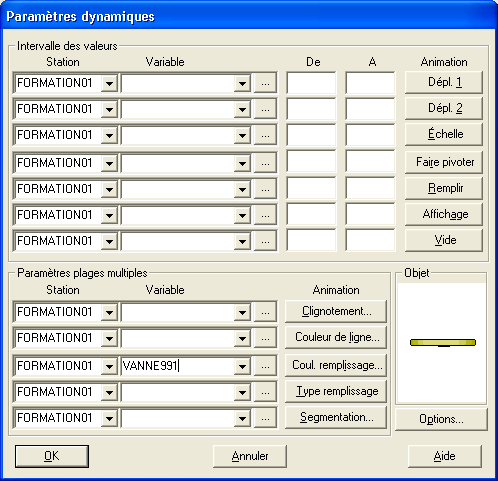Cancel with the Annuler button

pos(250,456)
